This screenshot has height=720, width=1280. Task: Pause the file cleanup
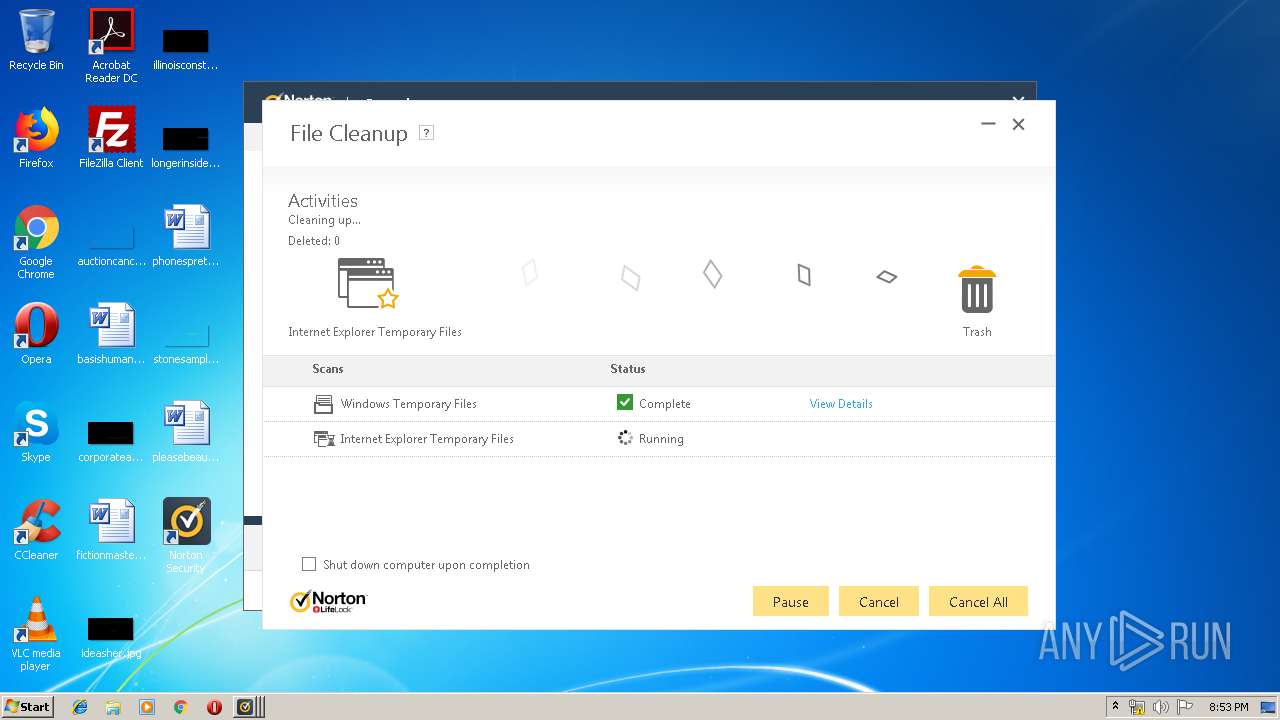790,601
